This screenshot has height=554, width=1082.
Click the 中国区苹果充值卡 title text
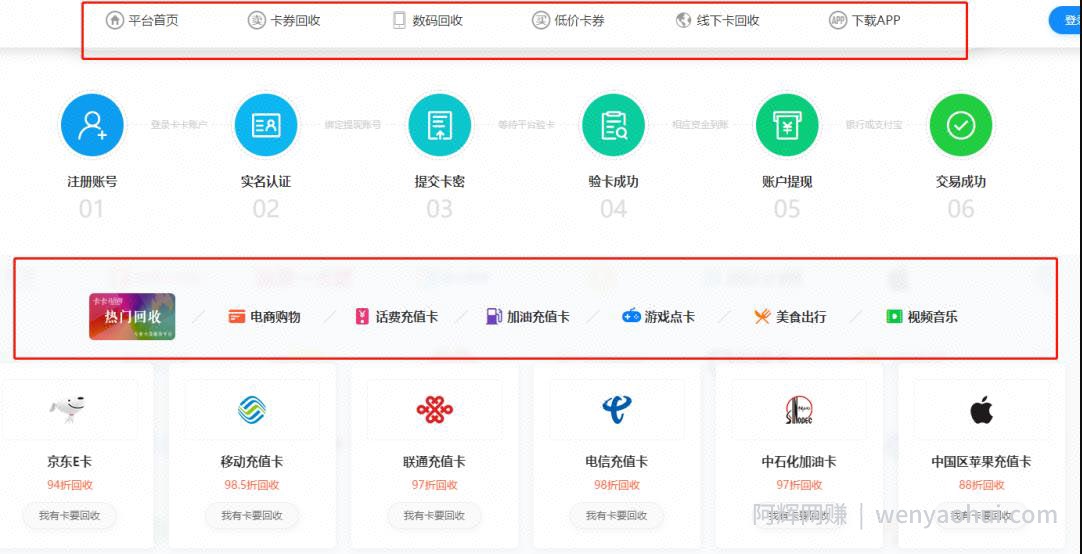(x=981, y=462)
